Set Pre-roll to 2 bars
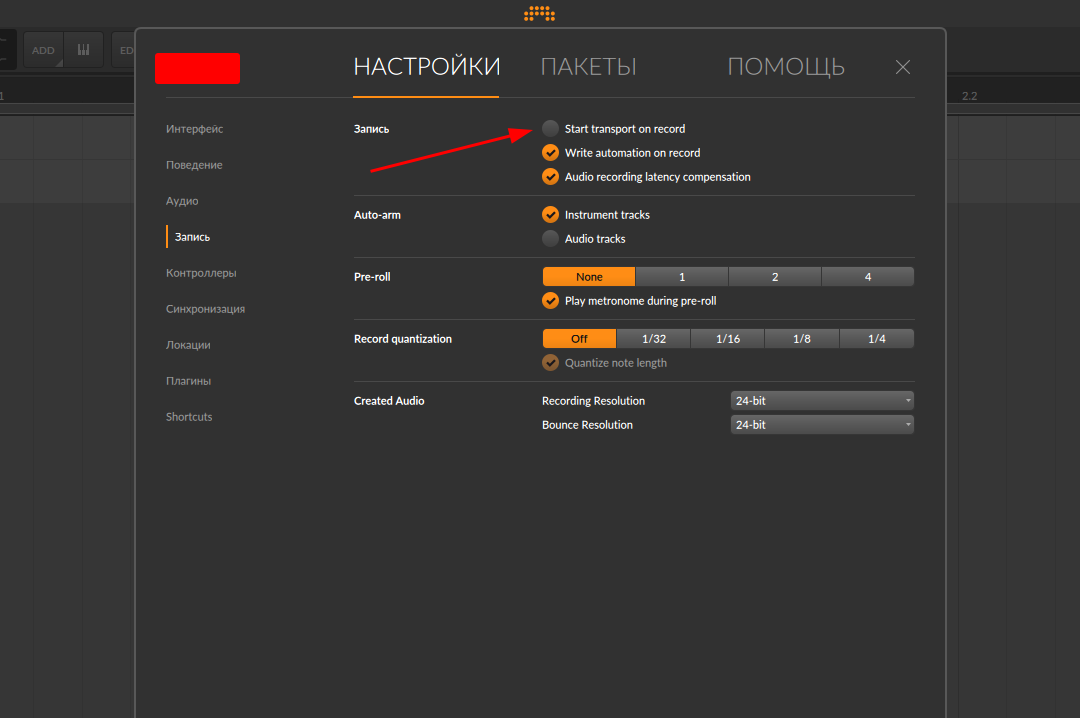Image resolution: width=1080 pixels, height=718 pixels. click(774, 277)
